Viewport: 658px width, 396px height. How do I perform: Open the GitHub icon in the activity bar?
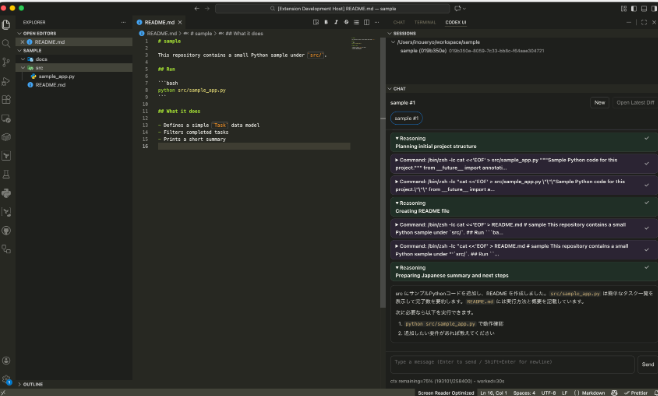[6, 230]
